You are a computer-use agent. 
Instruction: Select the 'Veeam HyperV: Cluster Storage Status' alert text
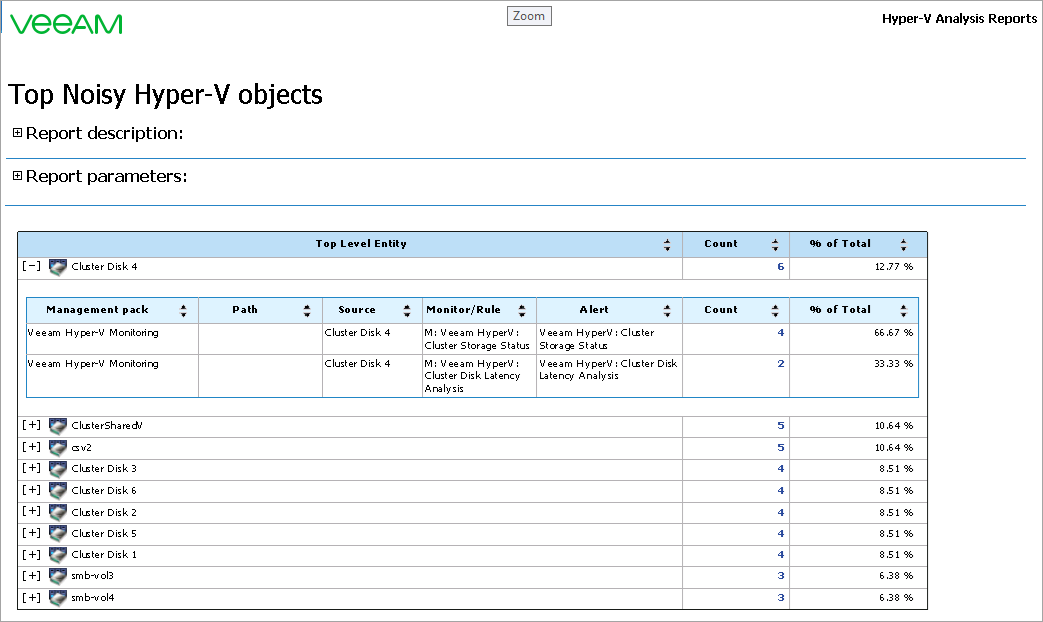597,339
